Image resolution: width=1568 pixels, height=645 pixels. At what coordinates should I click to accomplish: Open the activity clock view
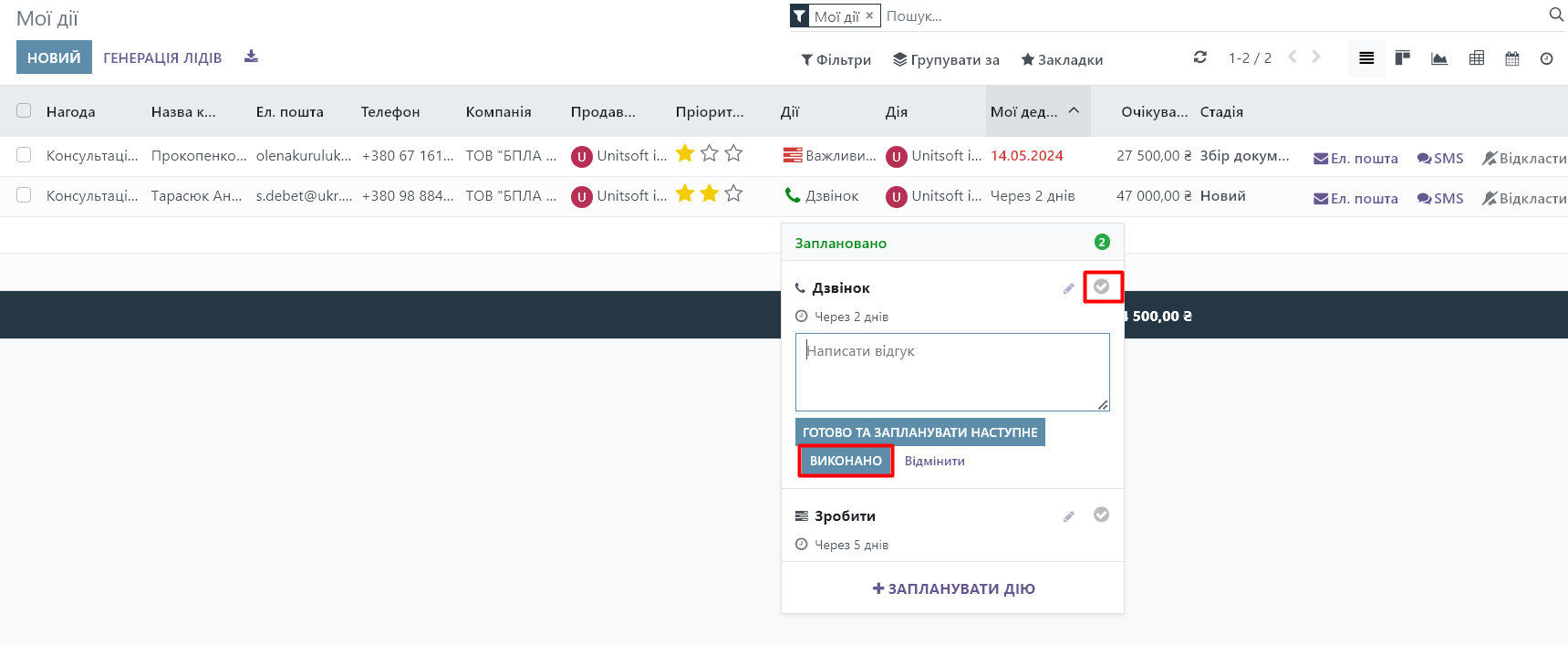tap(1546, 58)
